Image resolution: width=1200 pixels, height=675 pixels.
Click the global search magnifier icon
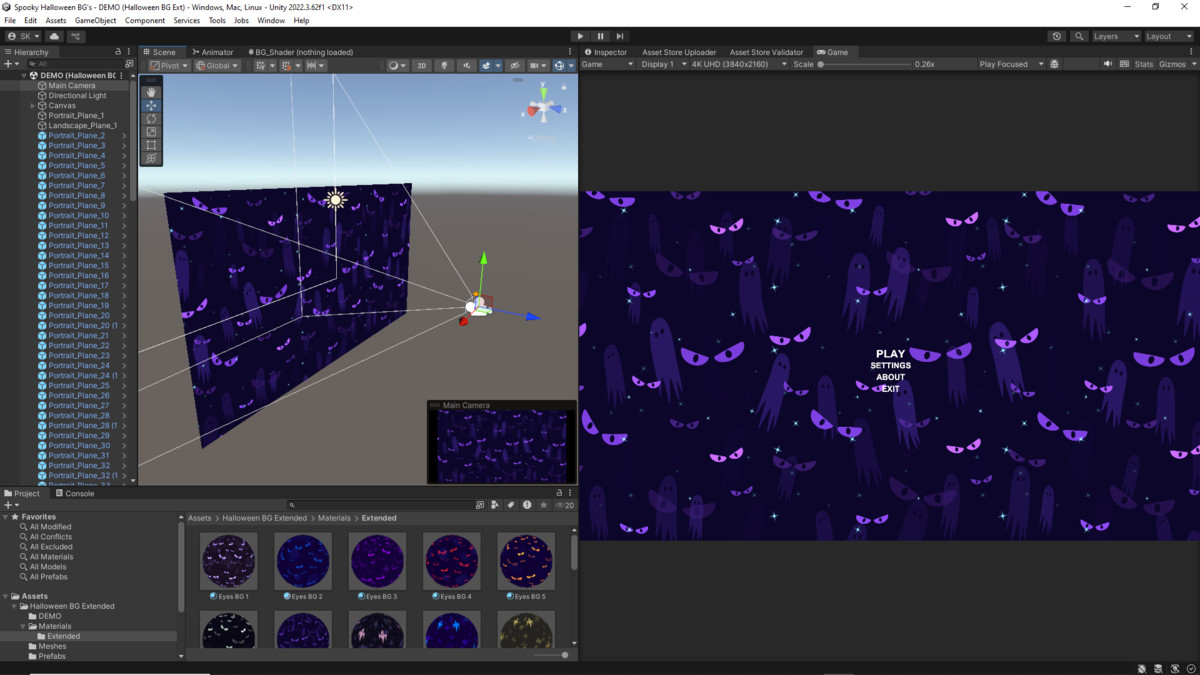(1079, 36)
